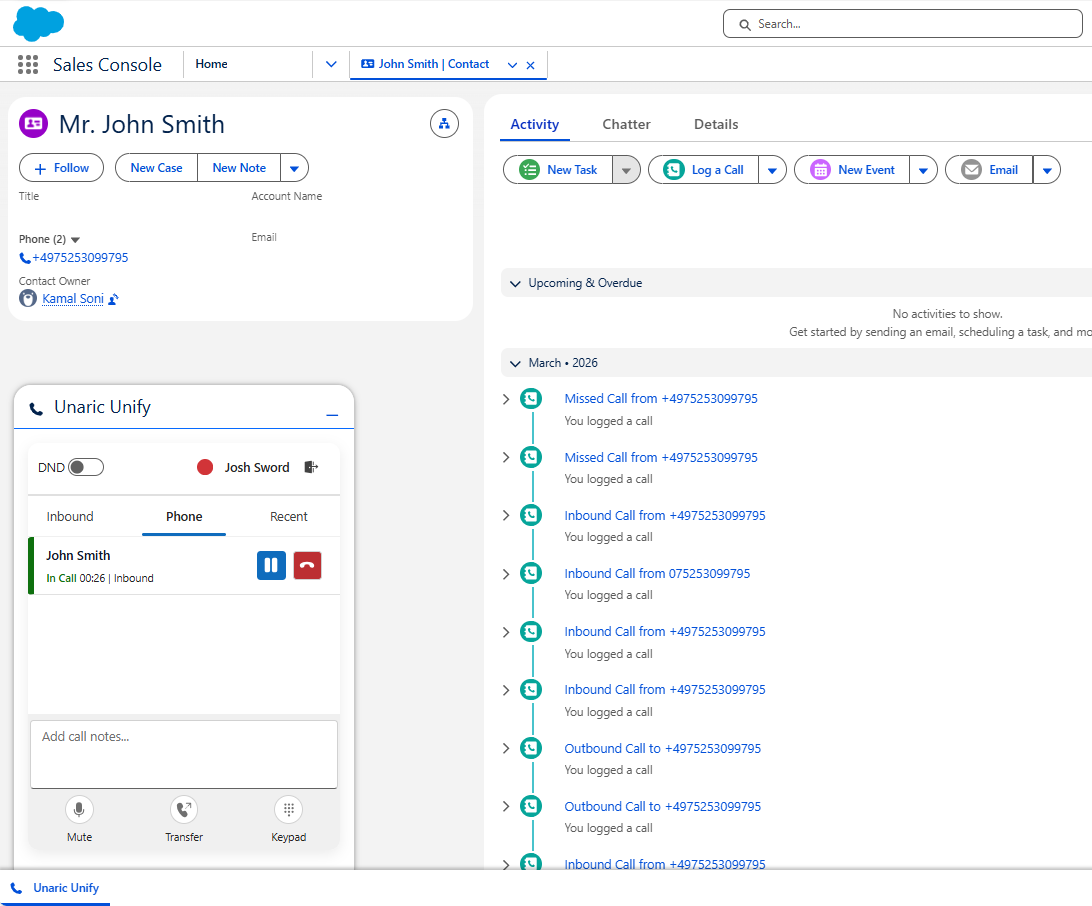This screenshot has height=906, width=1092.
Task: Switch to the Activity tab
Action: (x=535, y=124)
